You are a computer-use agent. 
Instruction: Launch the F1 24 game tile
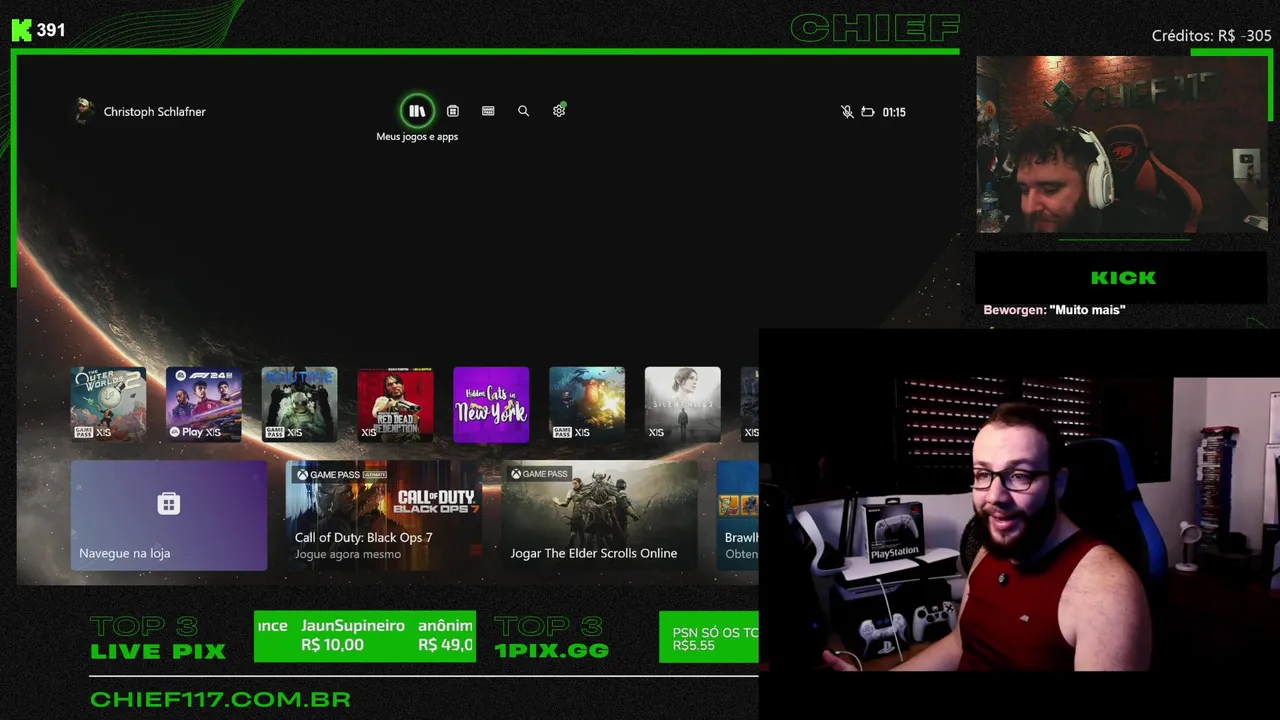click(204, 404)
